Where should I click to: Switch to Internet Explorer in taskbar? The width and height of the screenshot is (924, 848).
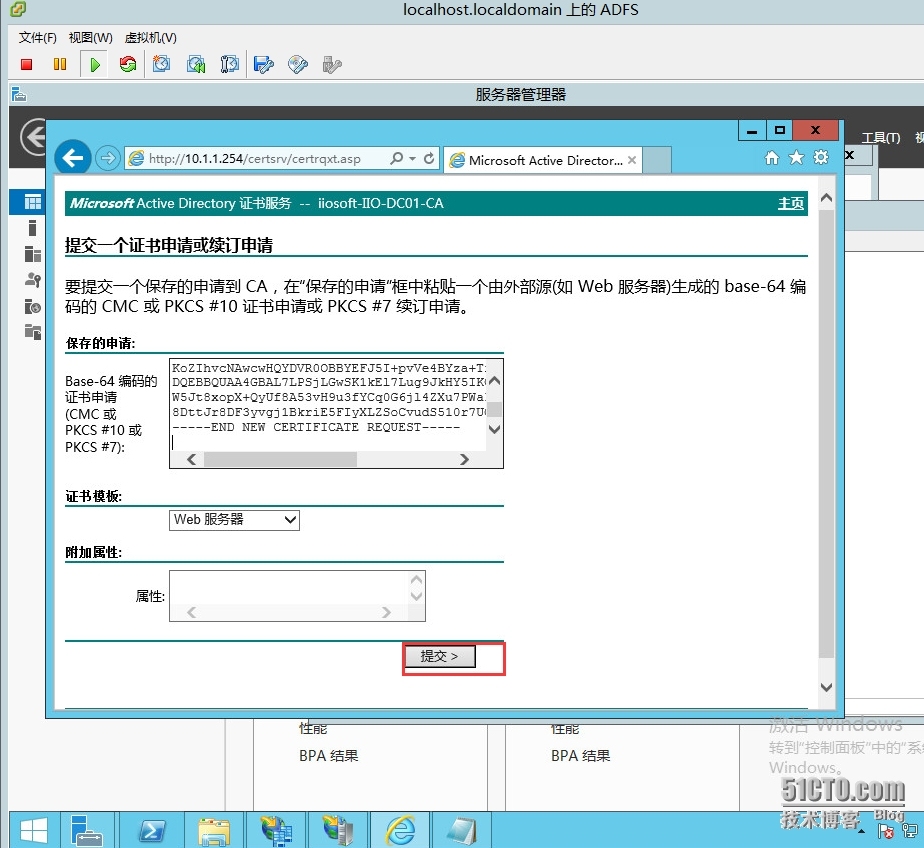401,830
